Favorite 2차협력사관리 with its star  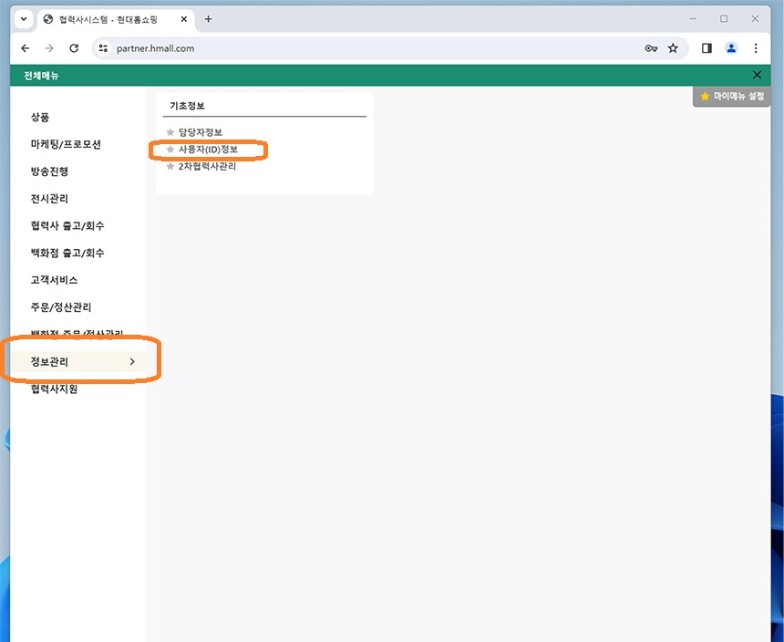(170, 166)
